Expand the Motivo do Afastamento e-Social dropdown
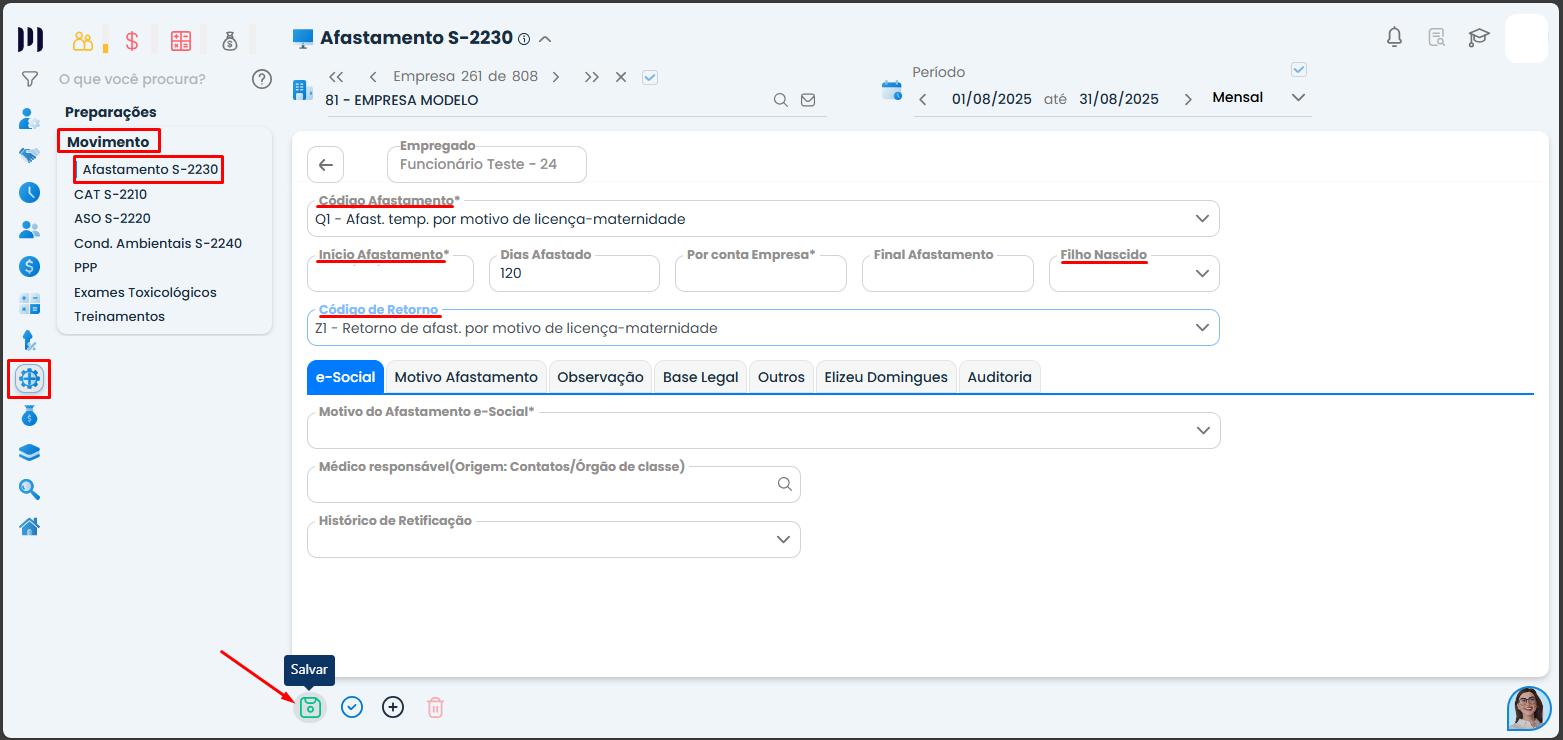 [x=1202, y=430]
